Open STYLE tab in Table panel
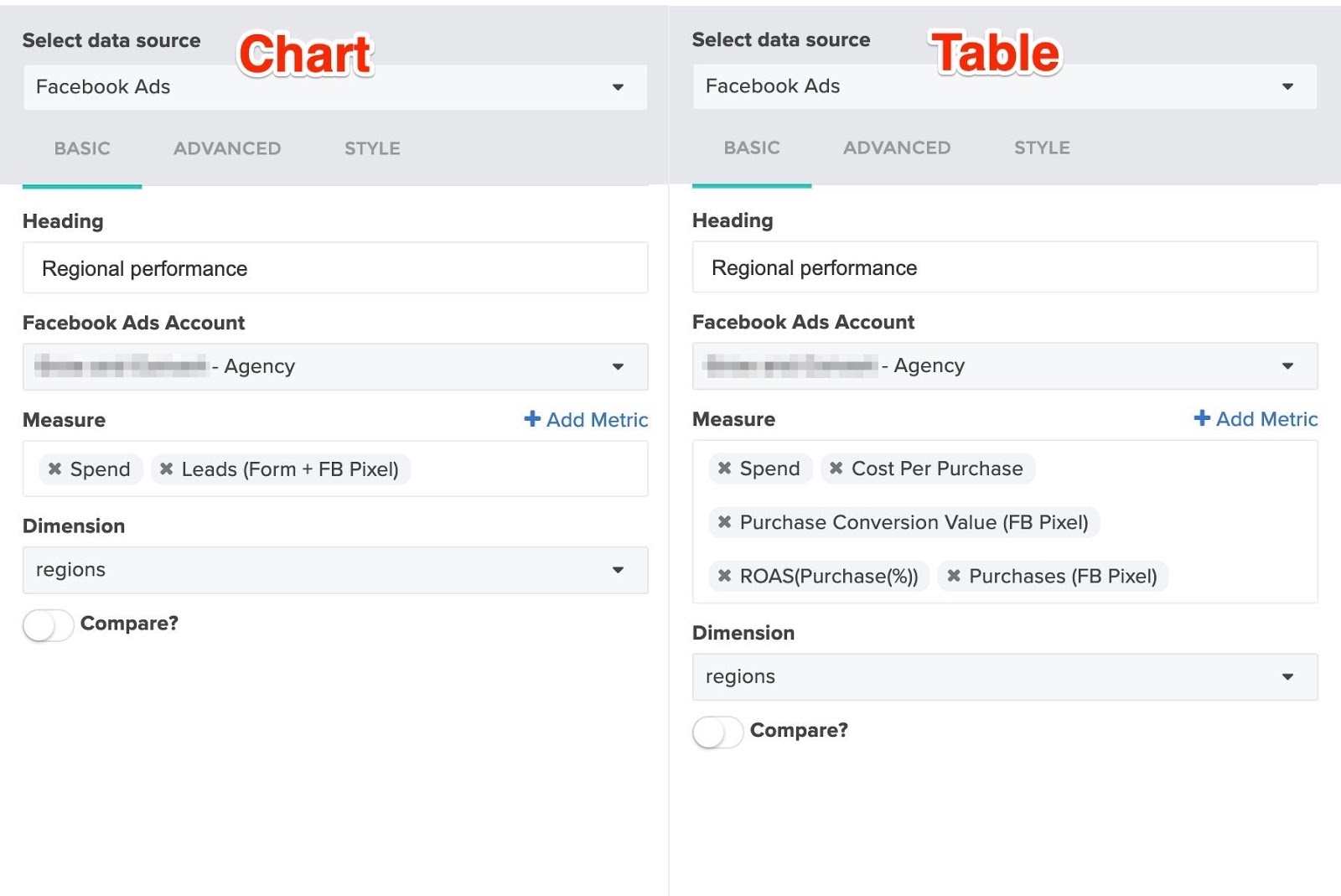 1042,148
